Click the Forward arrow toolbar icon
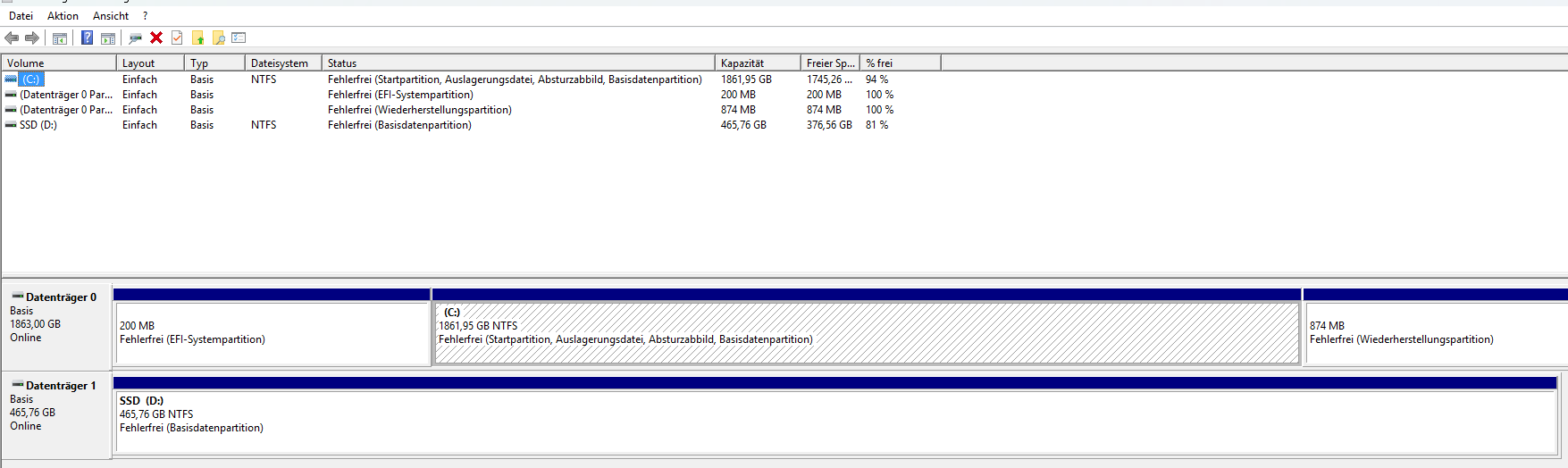 coord(32,38)
